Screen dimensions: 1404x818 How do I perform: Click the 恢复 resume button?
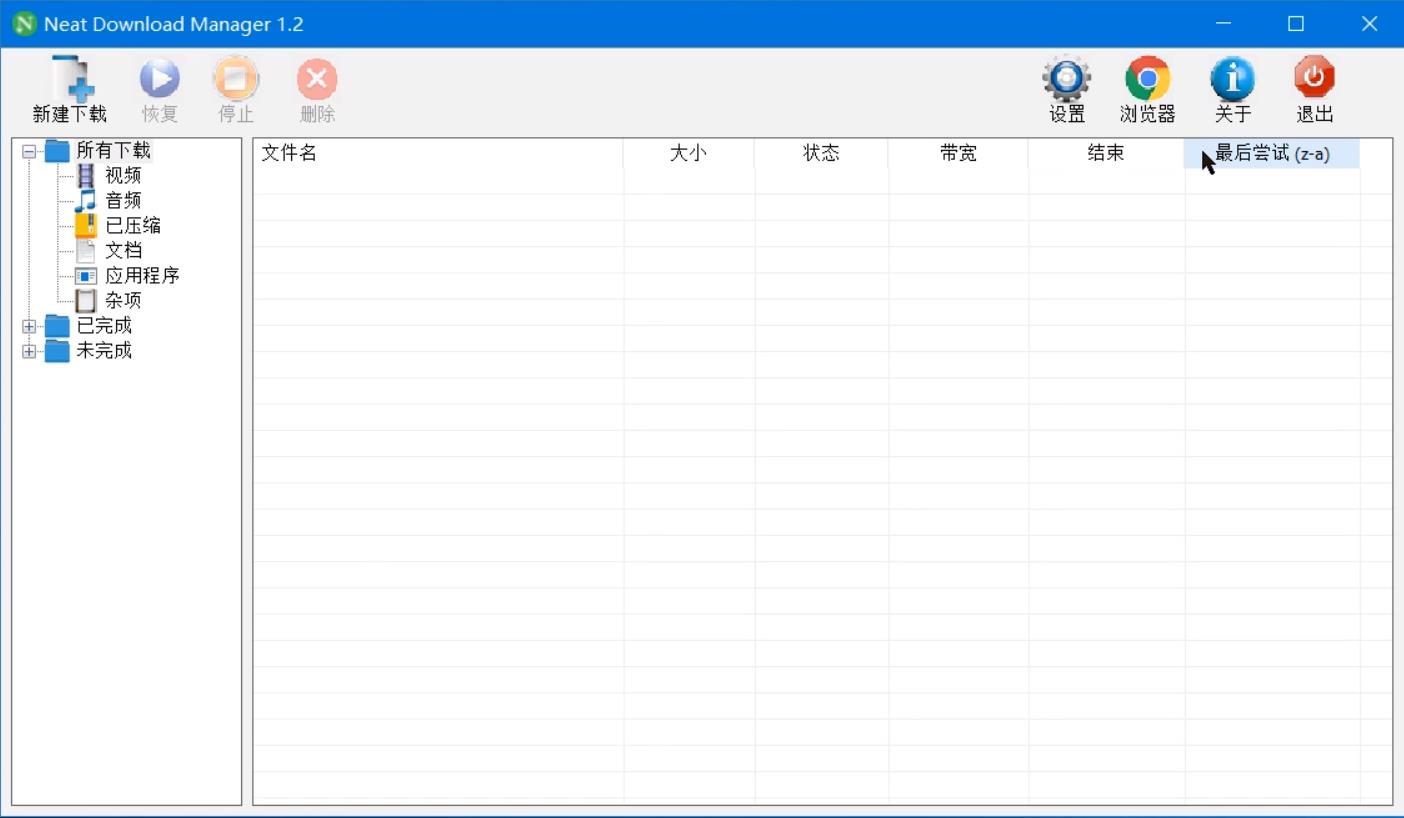coord(159,90)
